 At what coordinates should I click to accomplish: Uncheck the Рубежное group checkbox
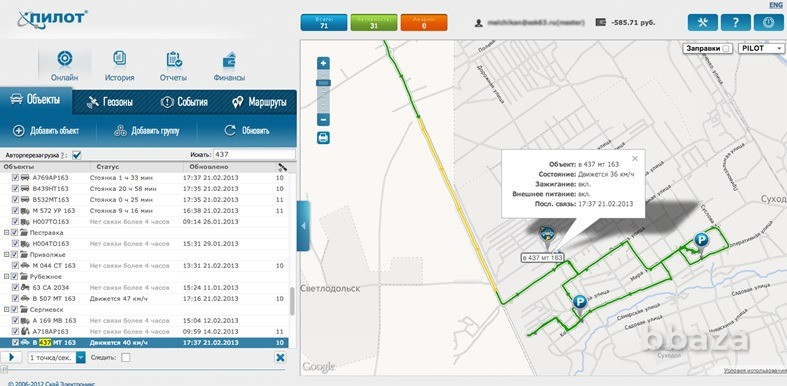tap(14, 277)
